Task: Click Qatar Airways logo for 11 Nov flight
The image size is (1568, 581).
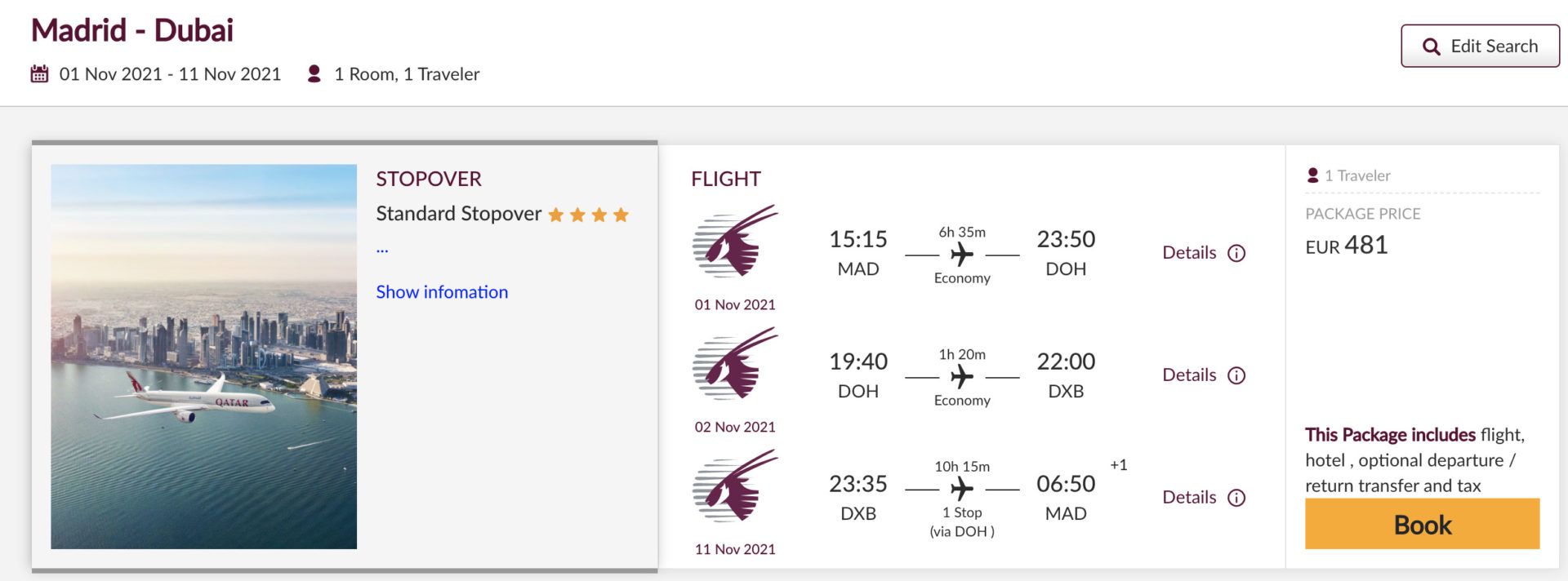Action: click(735, 486)
